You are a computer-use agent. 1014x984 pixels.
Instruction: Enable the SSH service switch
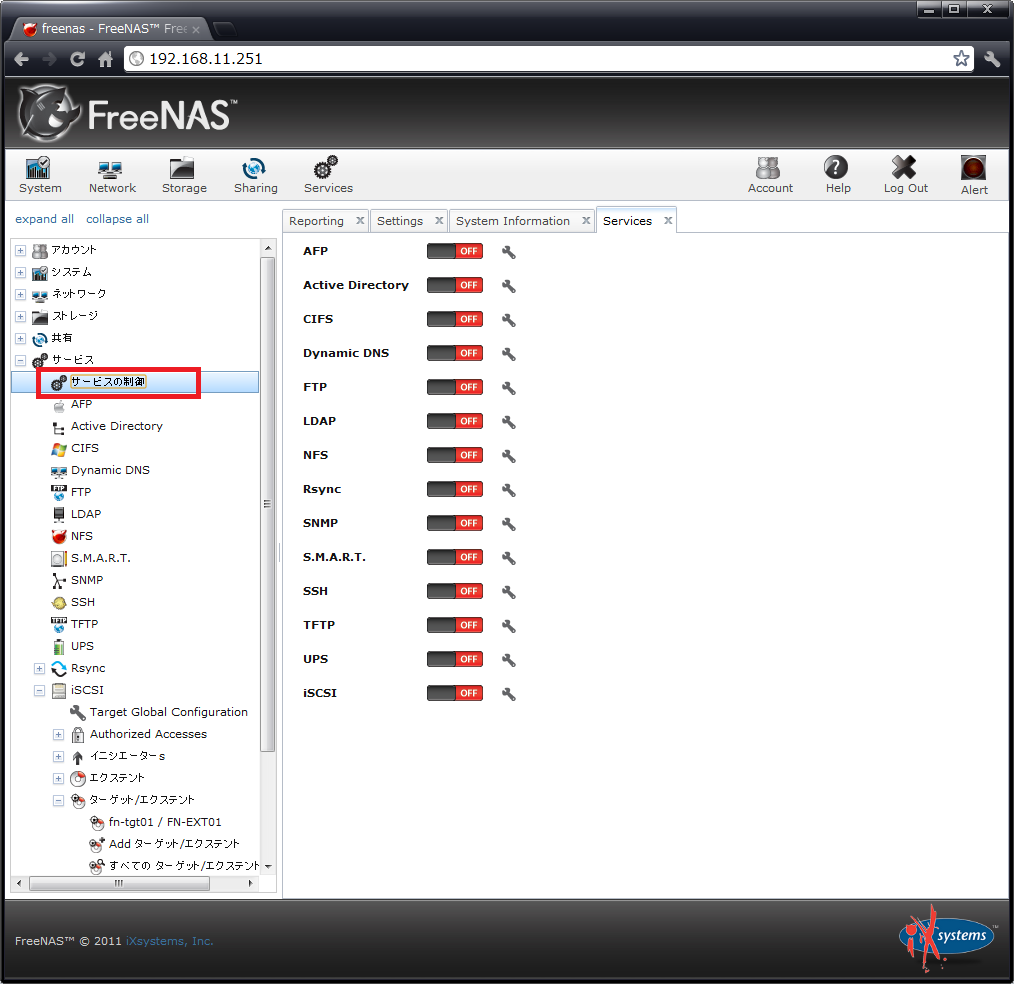455,591
